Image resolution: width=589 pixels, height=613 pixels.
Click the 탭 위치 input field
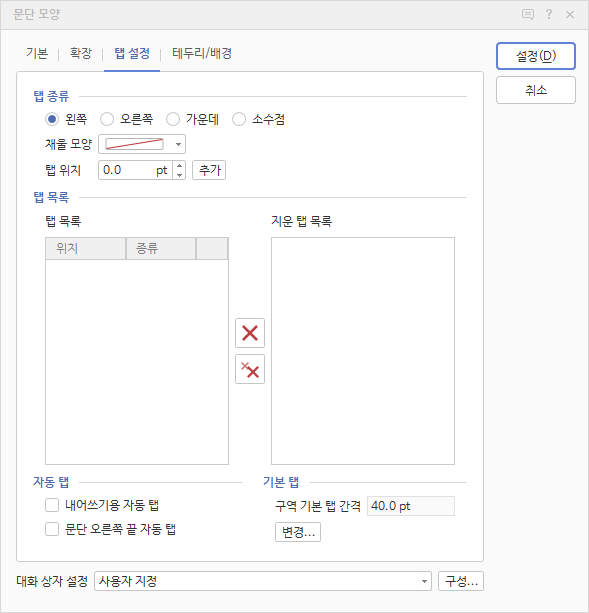pos(135,170)
